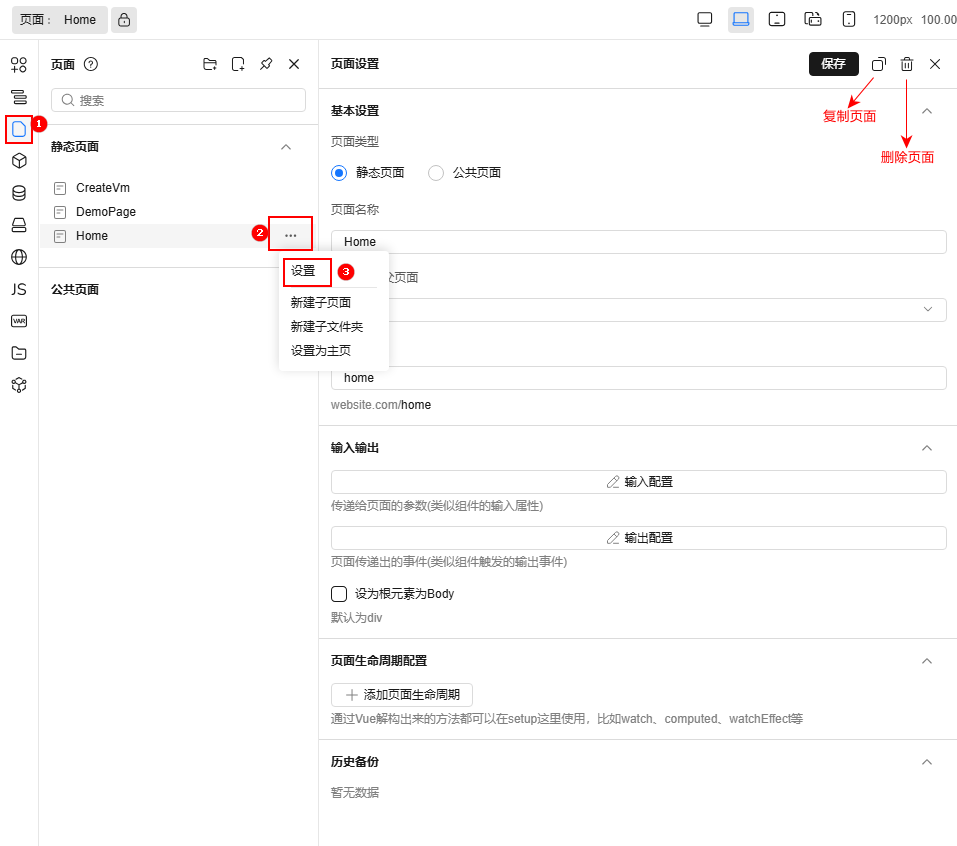Open the JS panel in the sidebar
The width and height of the screenshot is (957, 846).
point(18,289)
